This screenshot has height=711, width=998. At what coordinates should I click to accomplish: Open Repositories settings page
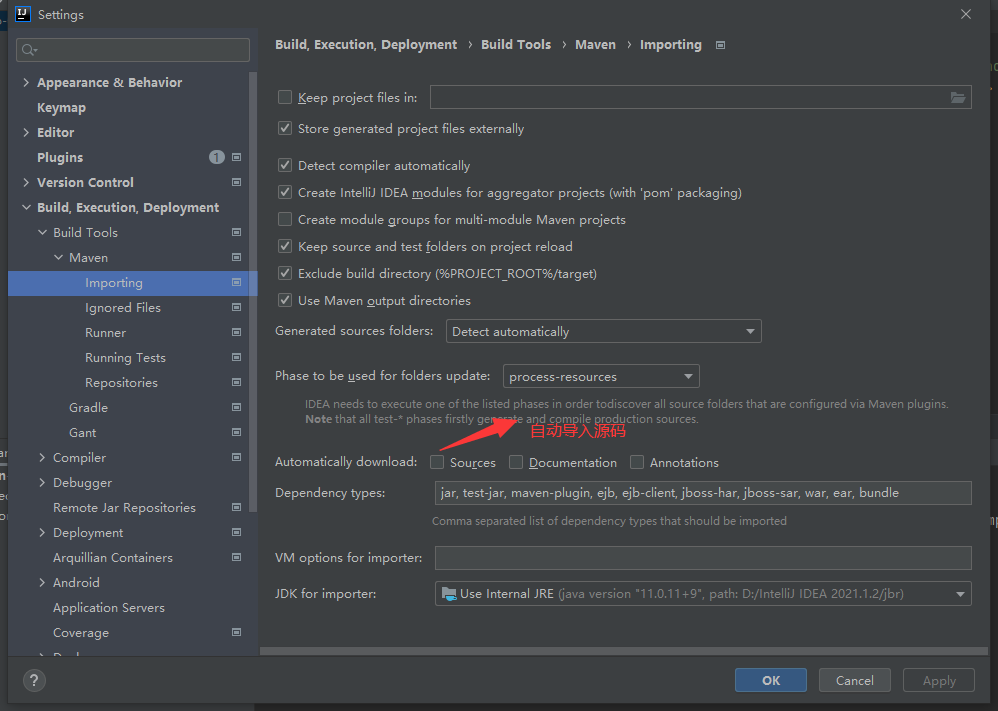click(122, 383)
